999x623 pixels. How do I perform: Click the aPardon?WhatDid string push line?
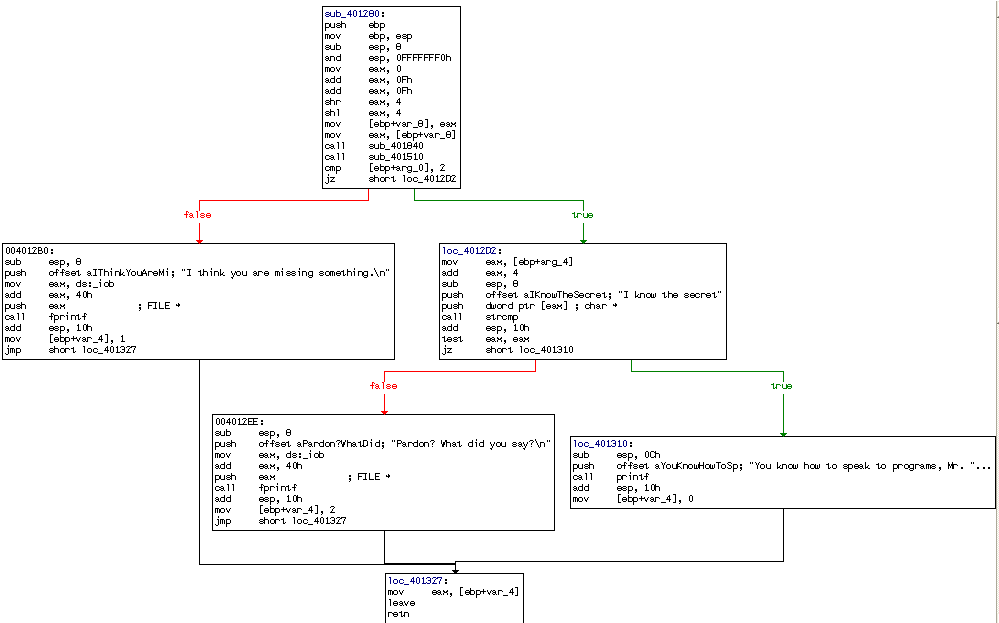pyautogui.click(x=383, y=444)
